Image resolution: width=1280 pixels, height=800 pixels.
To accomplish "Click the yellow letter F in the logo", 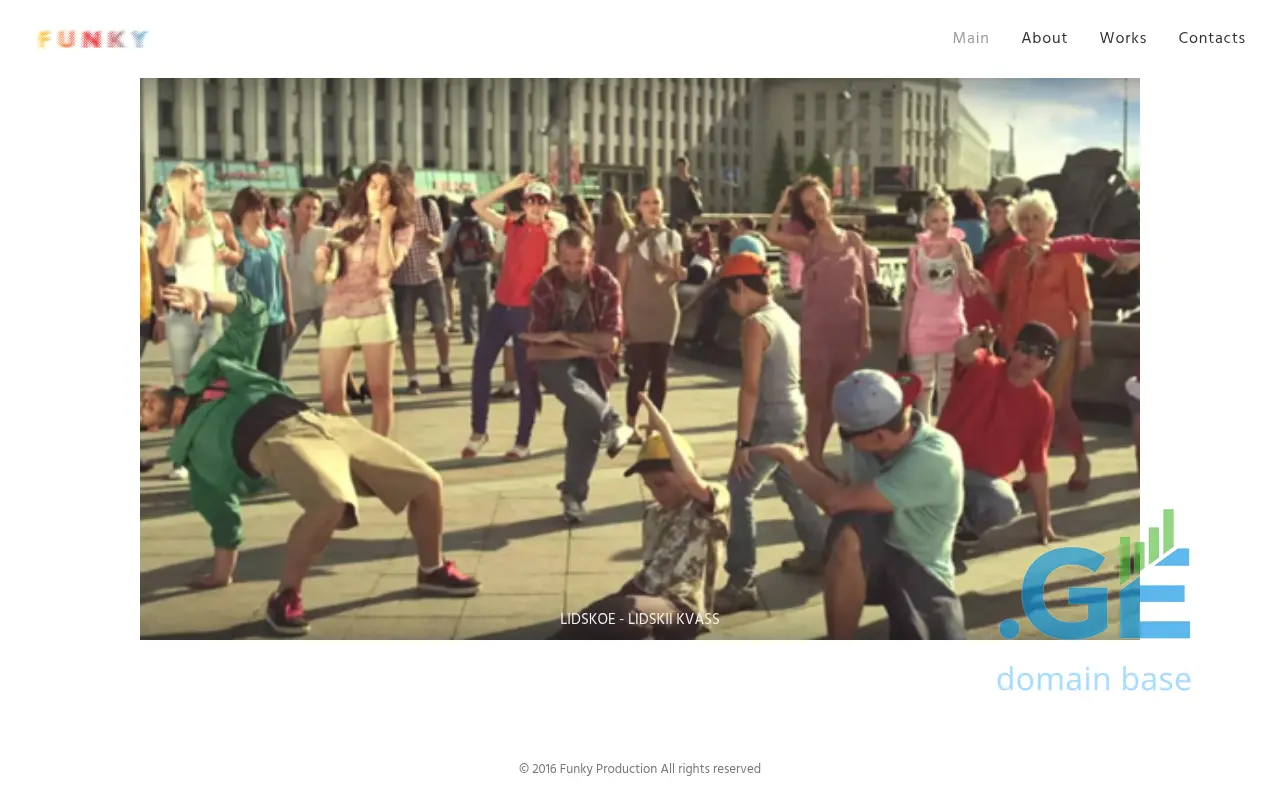I will (44, 39).
